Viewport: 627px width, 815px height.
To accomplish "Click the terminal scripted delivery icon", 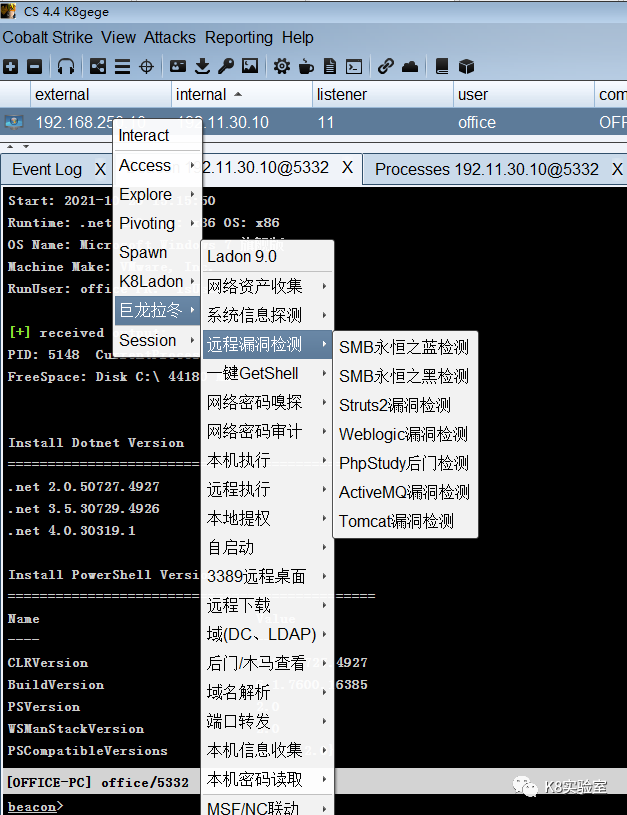I will point(354,67).
